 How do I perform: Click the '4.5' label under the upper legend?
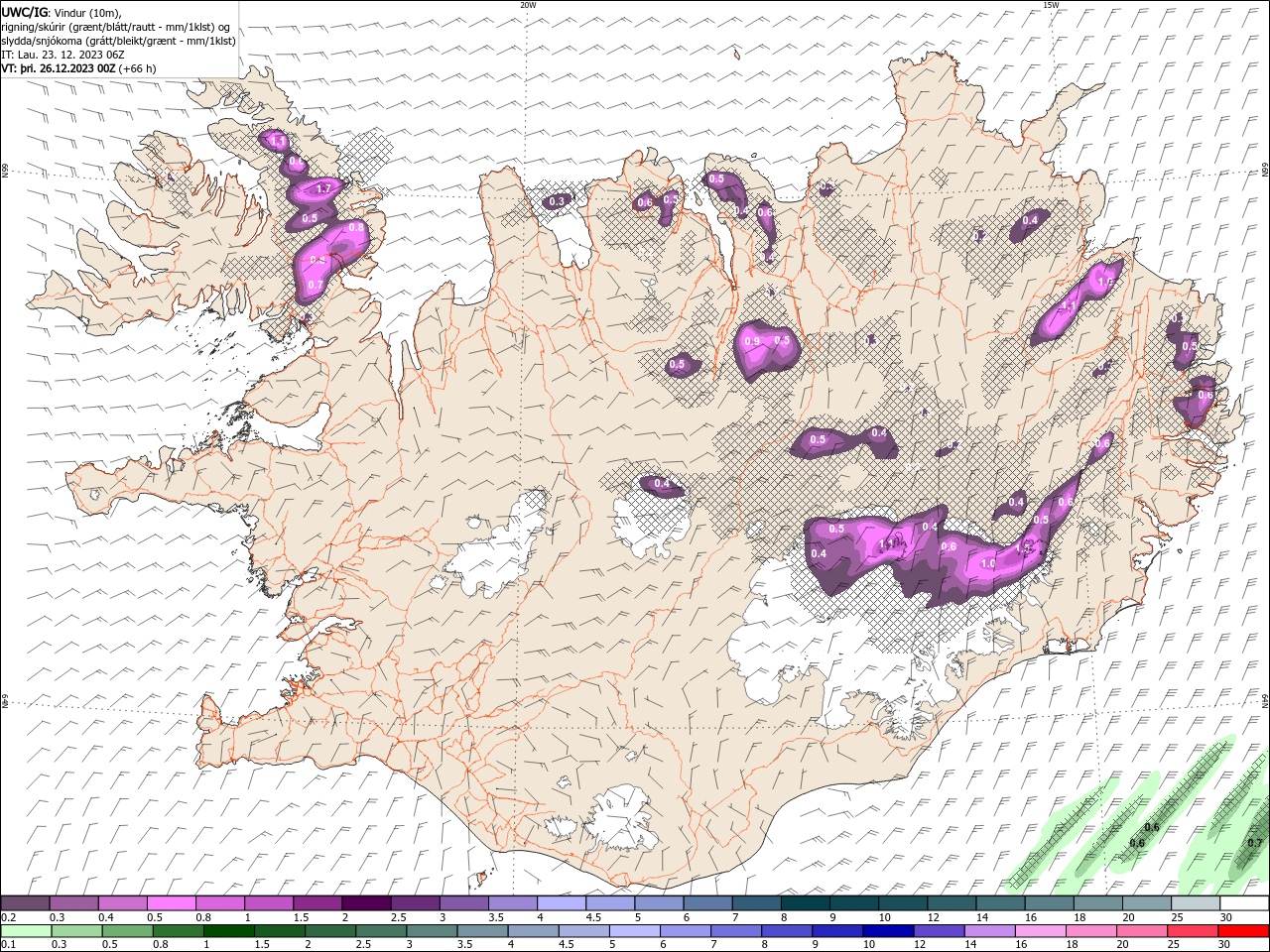pyautogui.click(x=593, y=918)
